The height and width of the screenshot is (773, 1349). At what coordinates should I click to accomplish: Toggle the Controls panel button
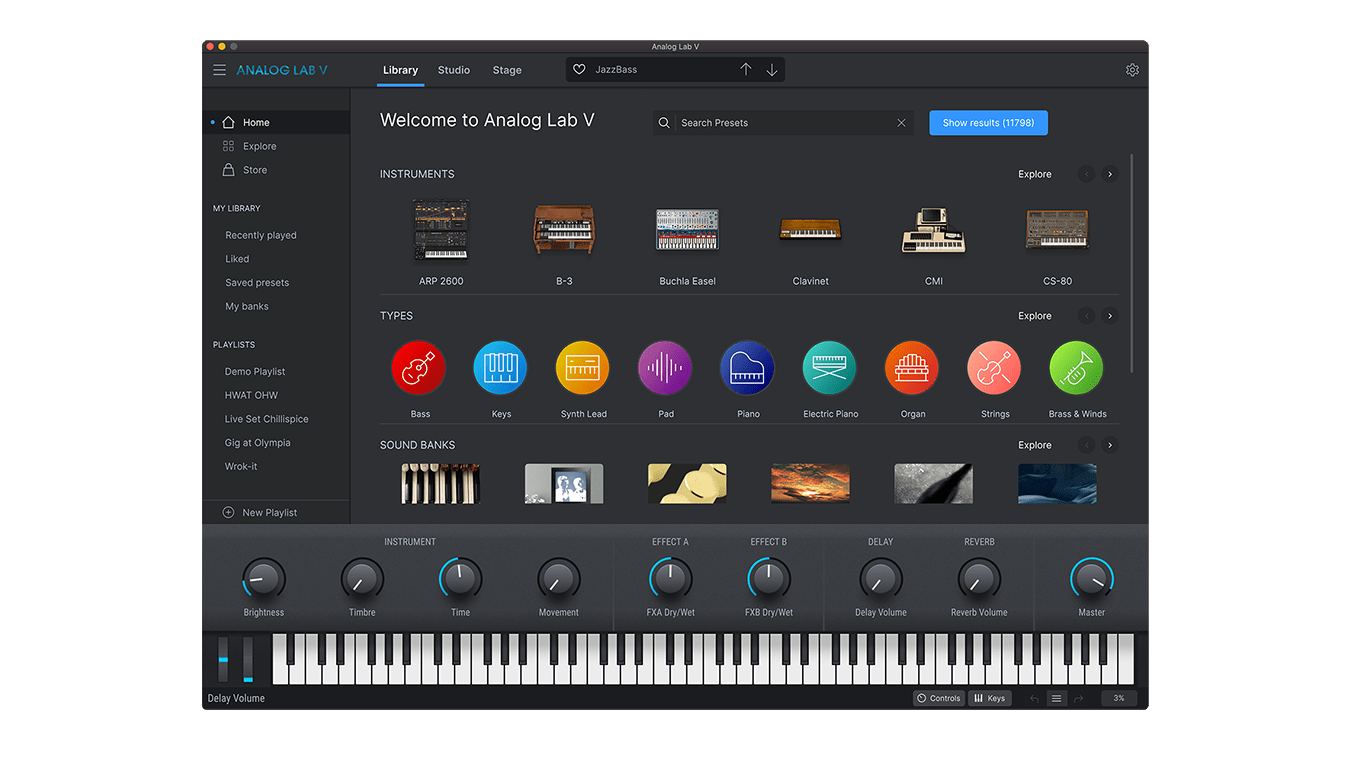pyautogui.click(x=938, y=698)
